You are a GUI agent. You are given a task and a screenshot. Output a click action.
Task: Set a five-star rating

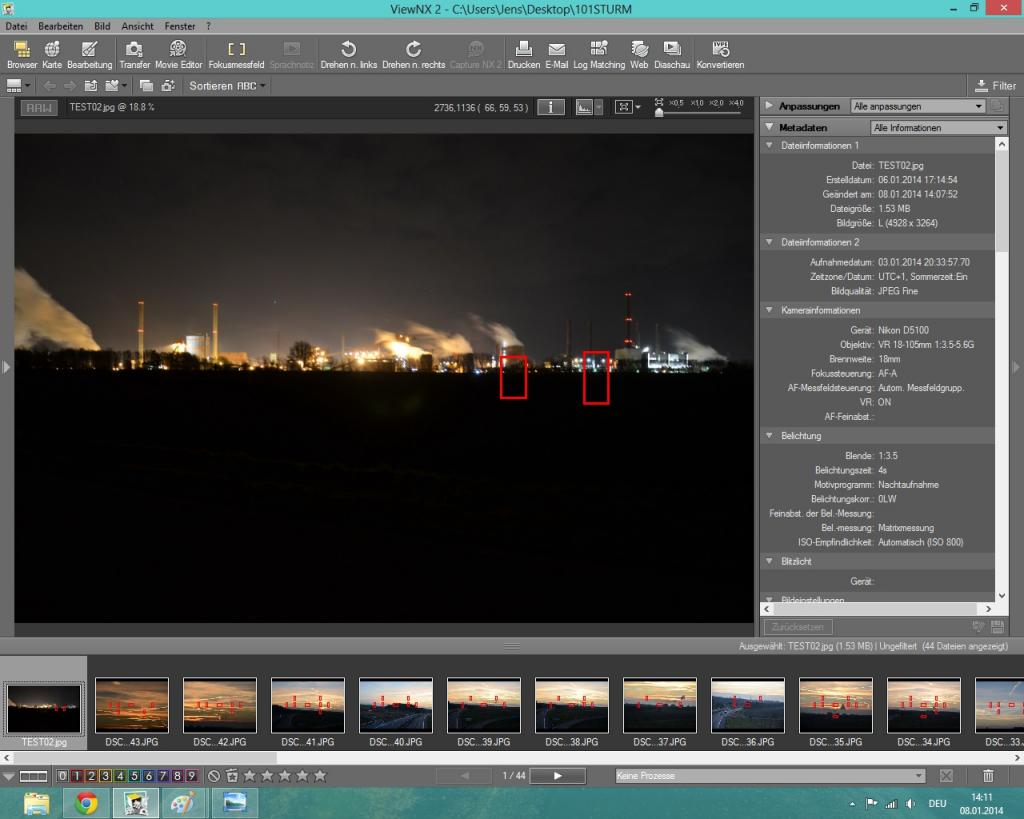[320, 776]
